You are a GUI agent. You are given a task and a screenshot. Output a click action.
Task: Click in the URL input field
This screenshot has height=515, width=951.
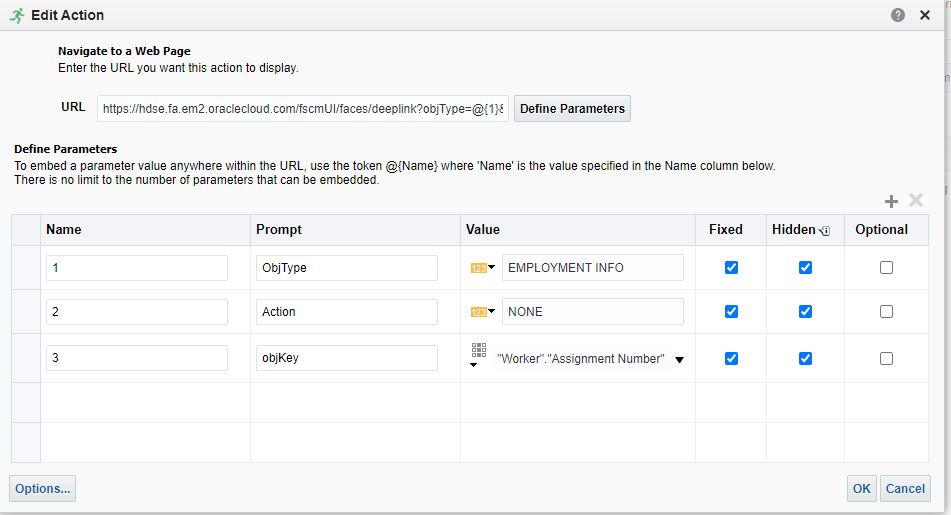tap(303, 109)
